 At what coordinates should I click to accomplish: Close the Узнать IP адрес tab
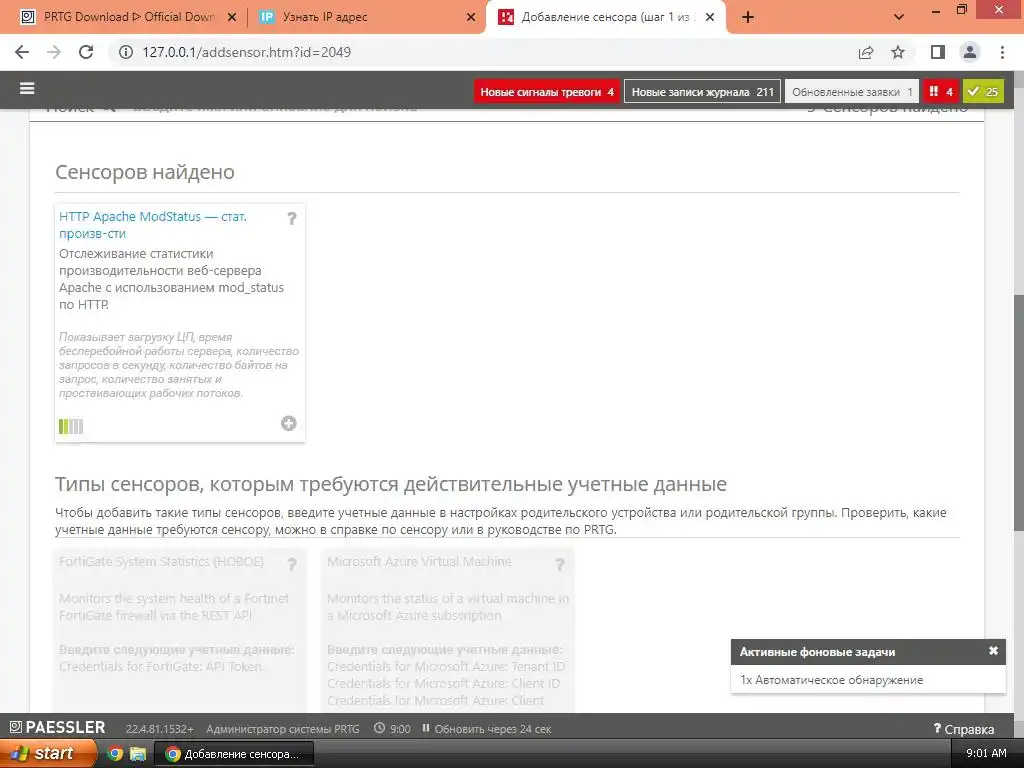tap(471, 18)
